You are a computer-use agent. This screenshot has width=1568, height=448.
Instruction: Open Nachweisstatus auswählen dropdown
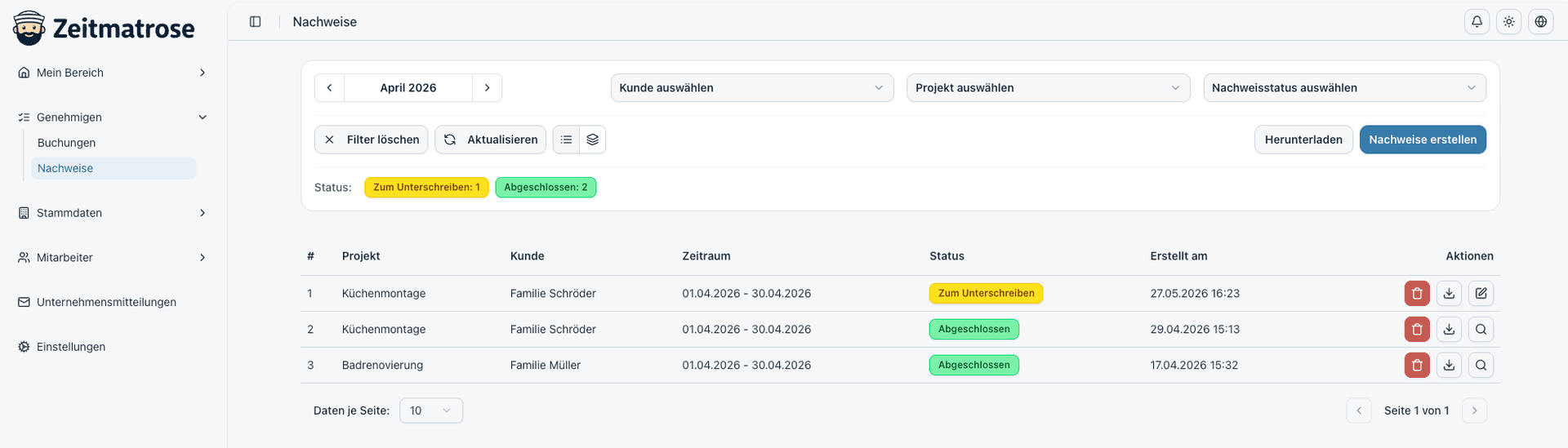coord(1344,87)
